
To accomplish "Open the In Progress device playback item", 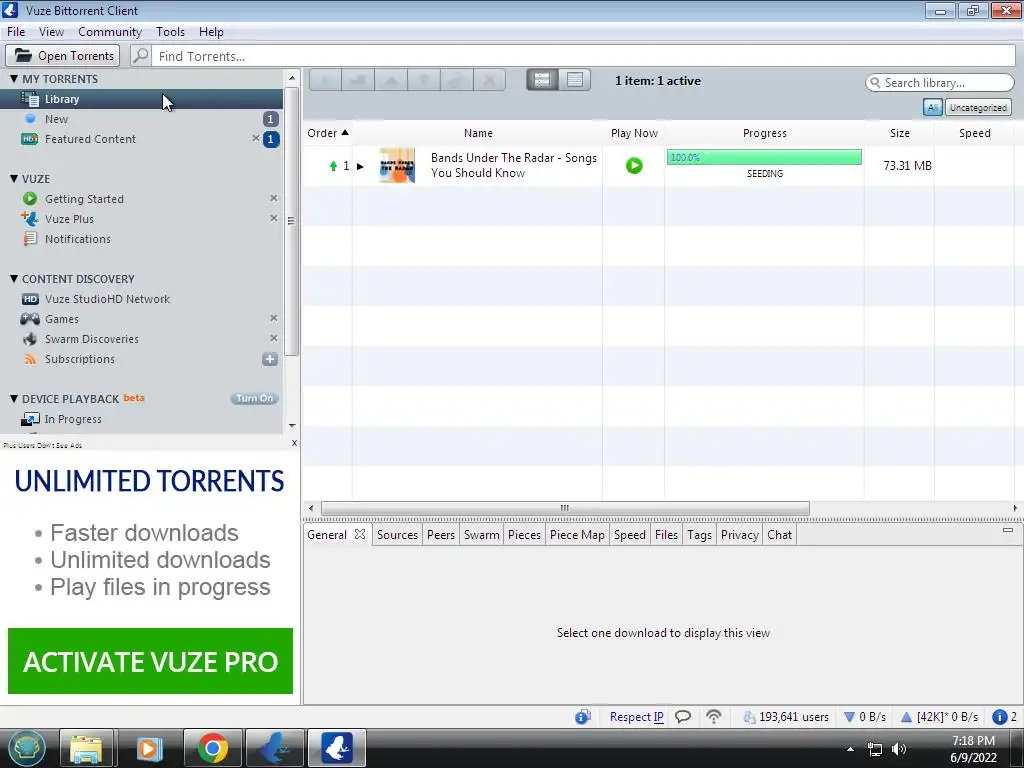I will (x=72, y=419).
